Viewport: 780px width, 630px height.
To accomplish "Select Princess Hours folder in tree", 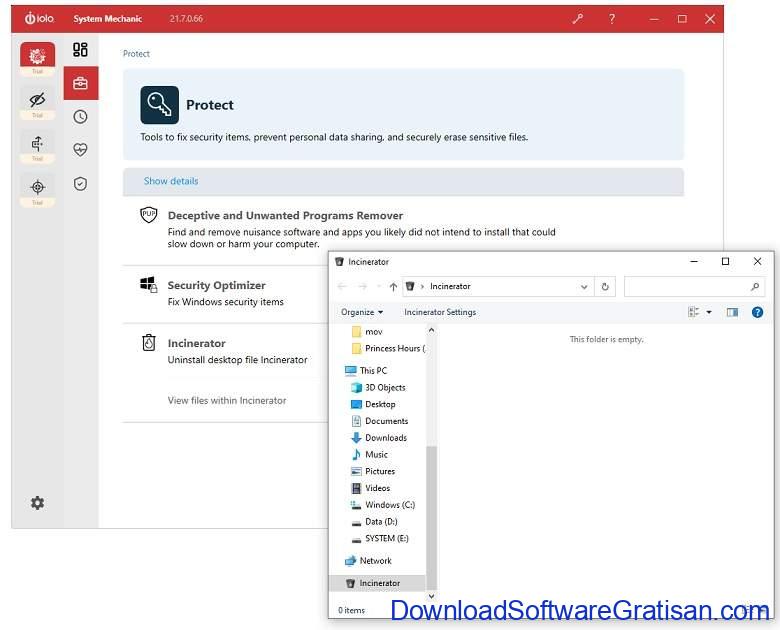I will pos(389,348).
